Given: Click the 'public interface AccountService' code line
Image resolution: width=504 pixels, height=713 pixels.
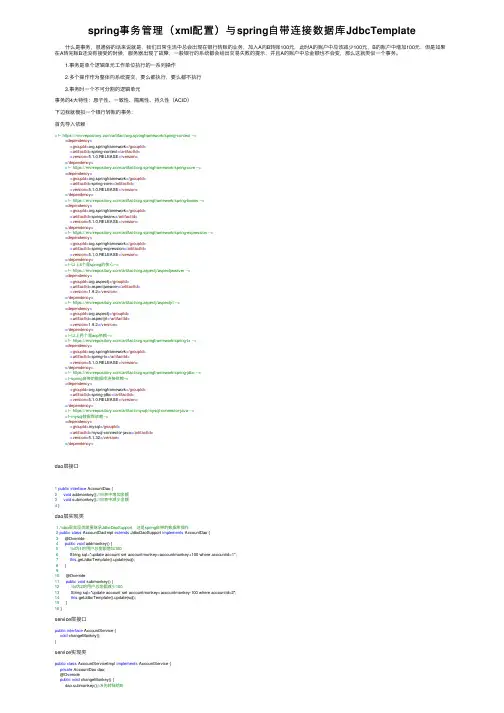Looking at the screenshot, I should (86, 631).
